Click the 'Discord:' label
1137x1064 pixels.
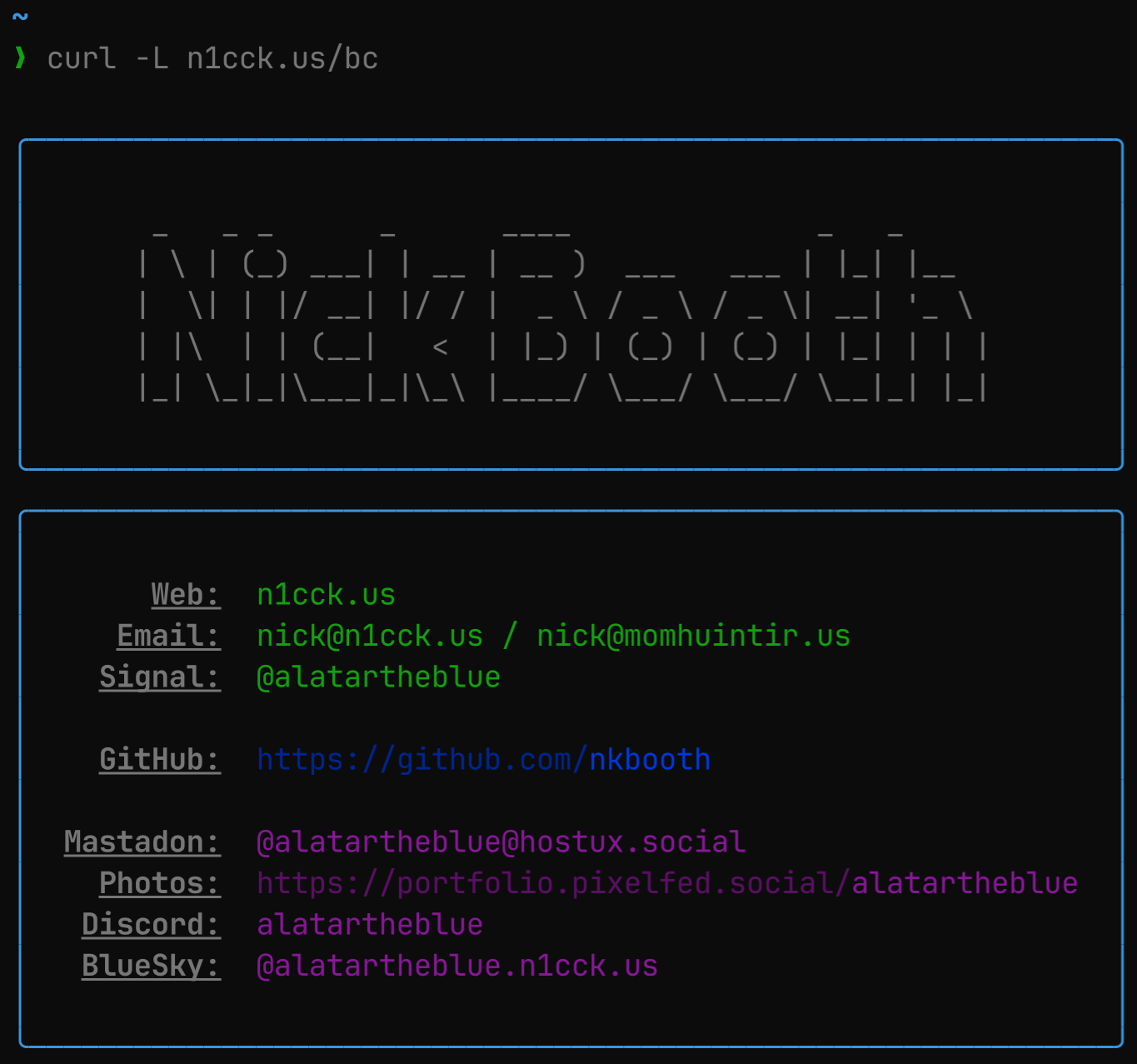151,924
